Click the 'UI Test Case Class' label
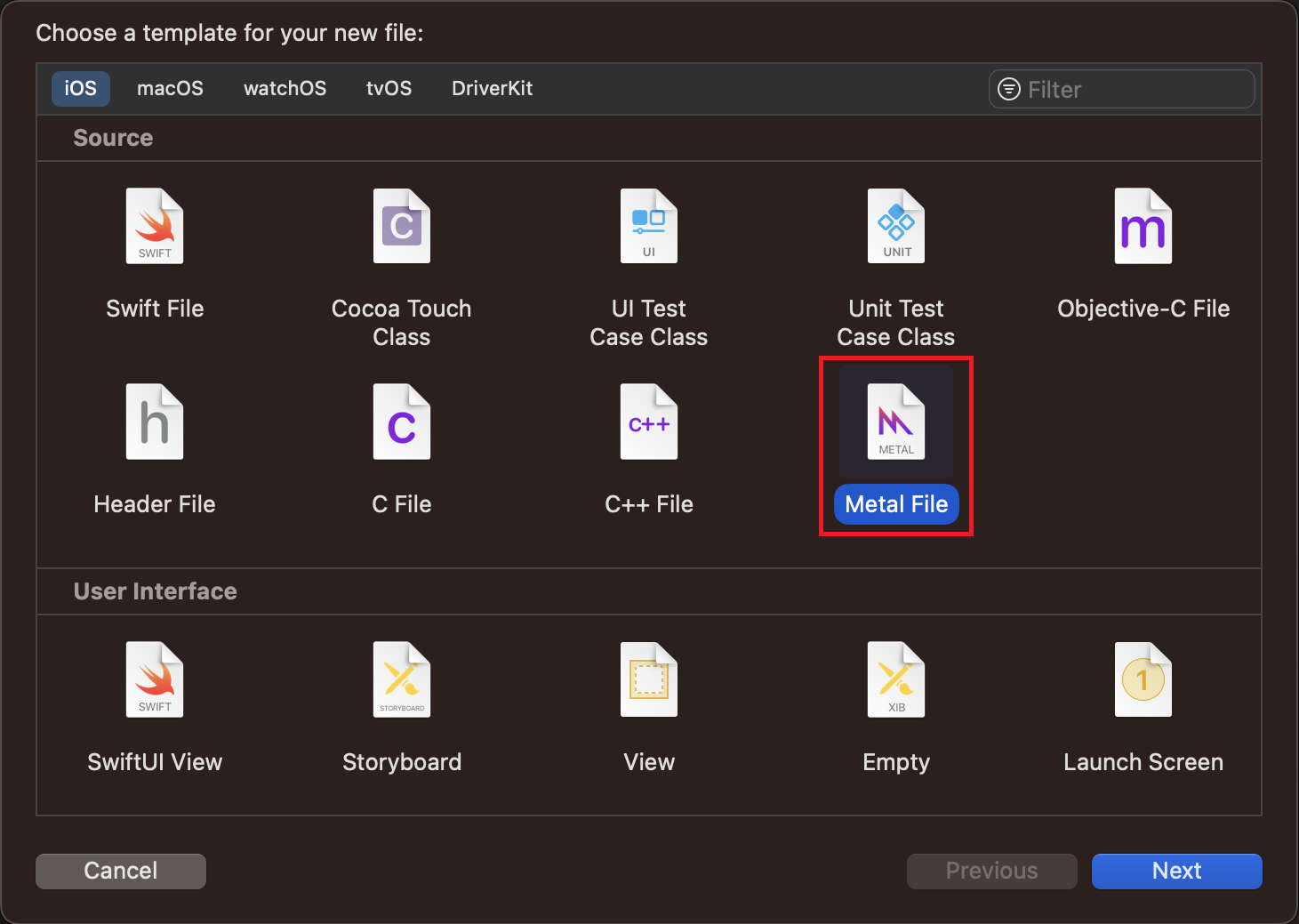 [x=649, y=323]
